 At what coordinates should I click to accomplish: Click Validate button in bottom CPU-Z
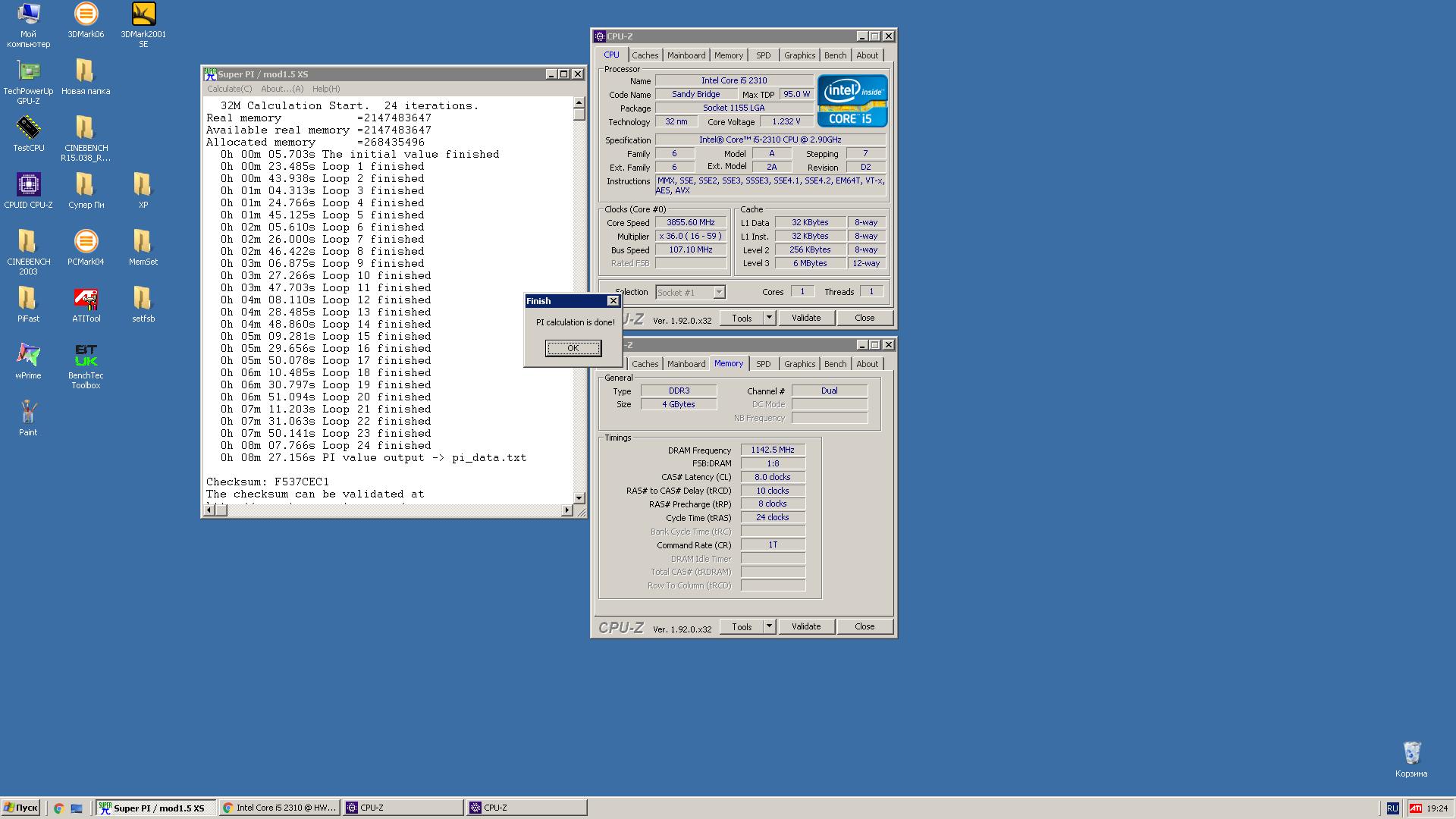coord(806,626)
